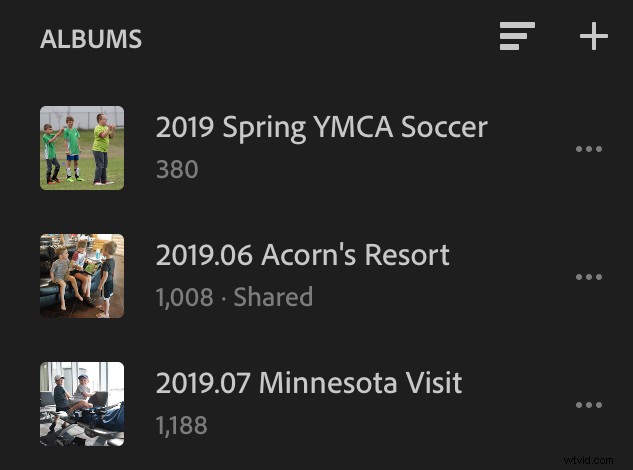Click the Acorn's Resort album thumbnail
Image resolution: width=633 pixels, height=470 pixels.
pyautogui.click(x=82, y=276)
